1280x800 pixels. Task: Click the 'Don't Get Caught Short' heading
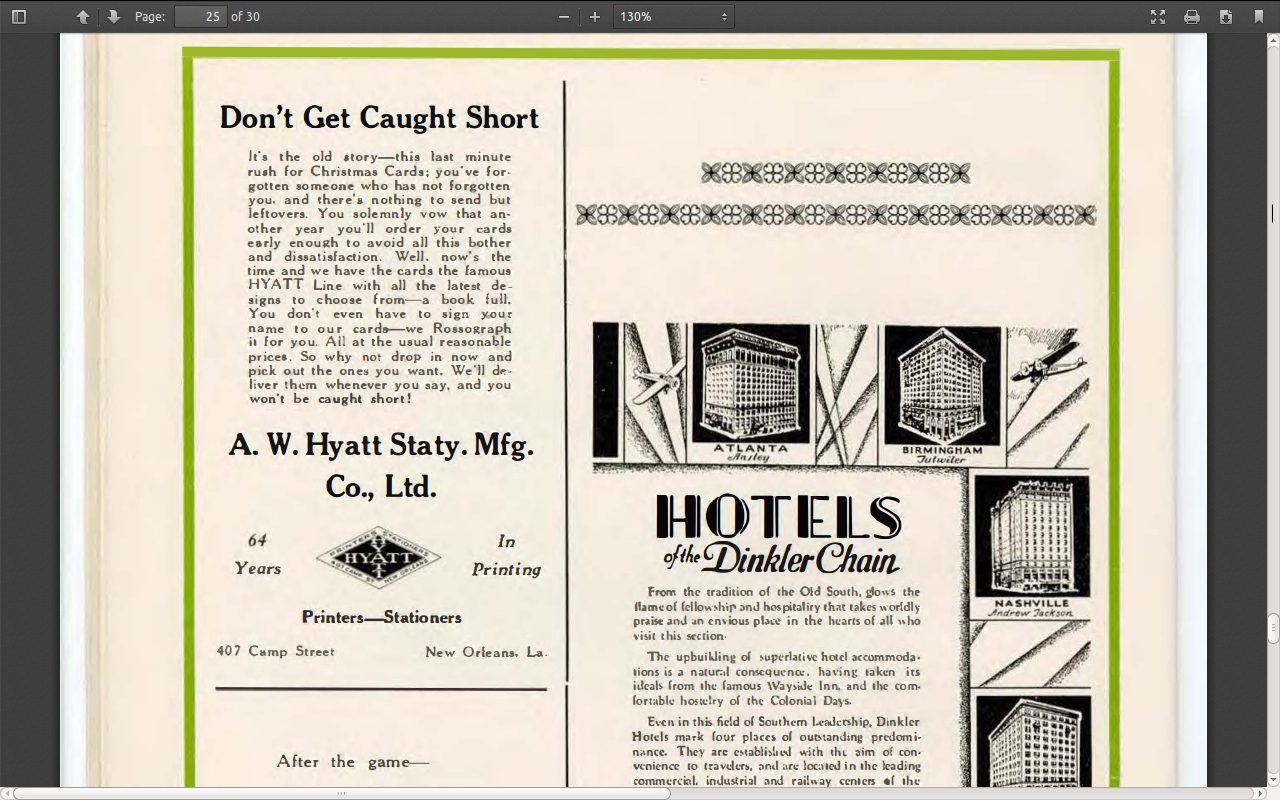pyautogui.click(x=379, y=118)
